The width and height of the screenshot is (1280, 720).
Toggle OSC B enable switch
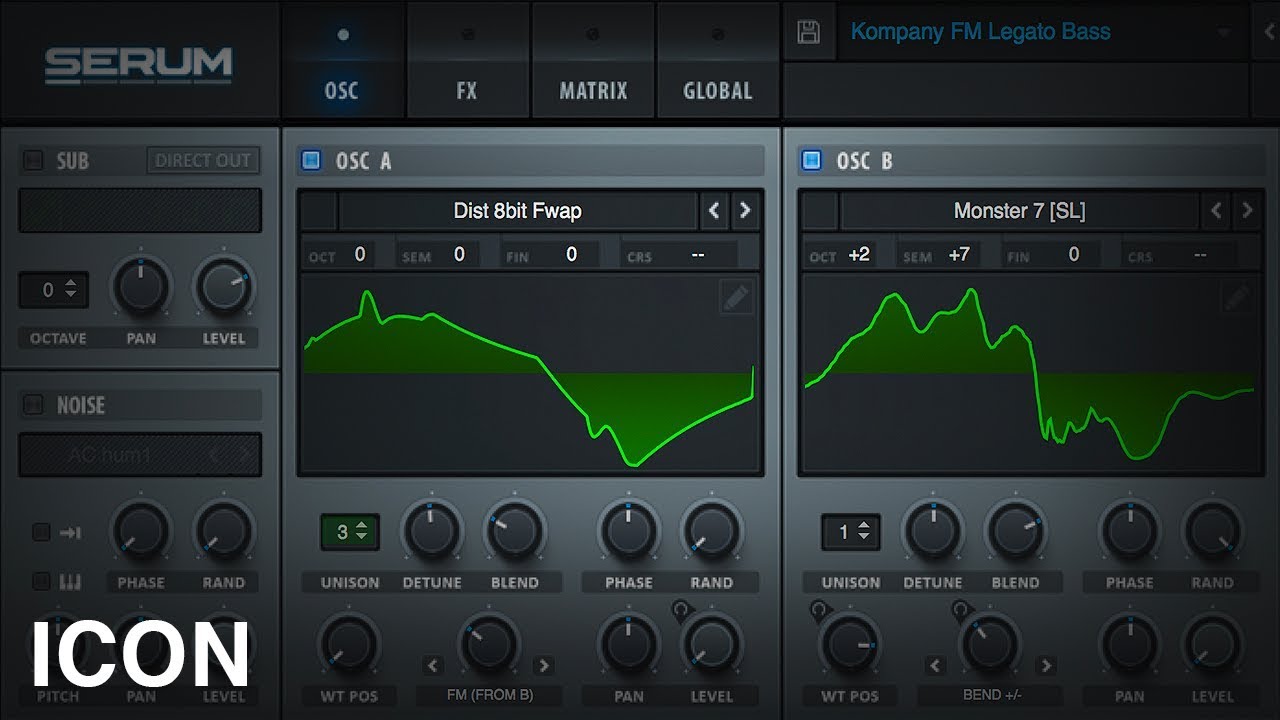coord(812,160)
